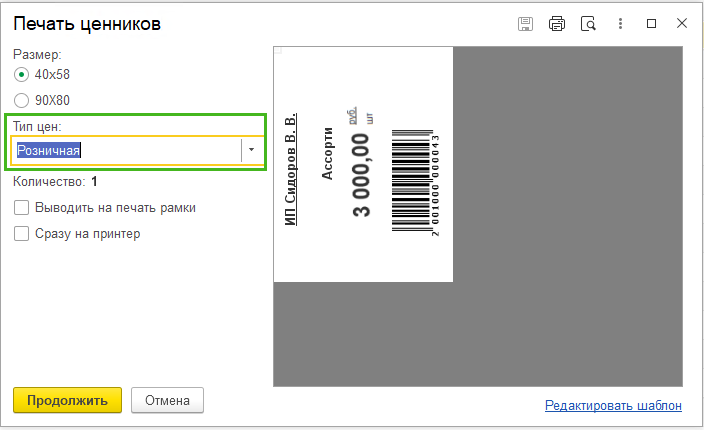Click the Розничная price type field
The width and height of the screenshot is (704, 430).
pos(126,150)
